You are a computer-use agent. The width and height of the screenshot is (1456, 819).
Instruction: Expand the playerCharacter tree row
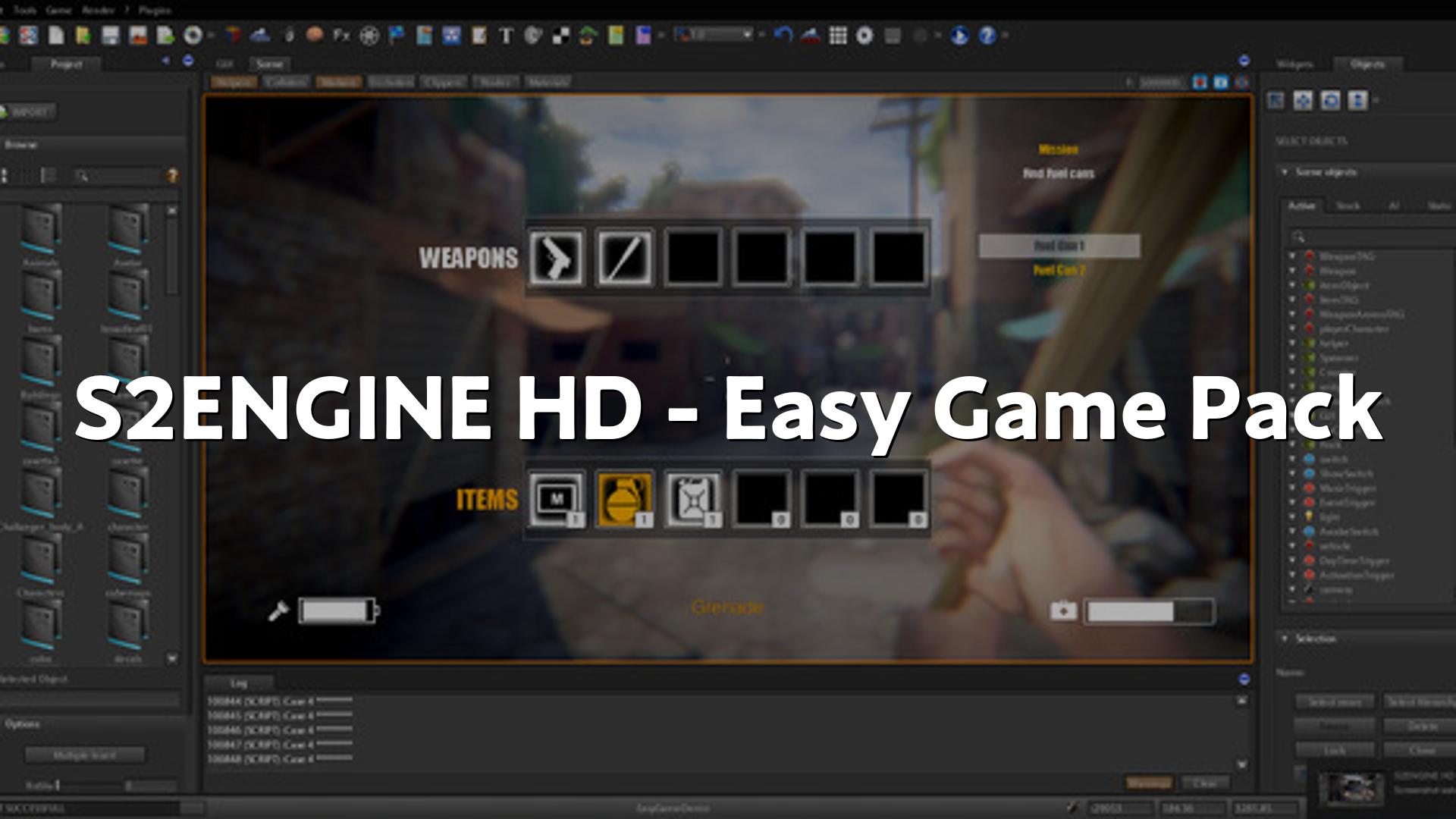(x=1292, y=328)
